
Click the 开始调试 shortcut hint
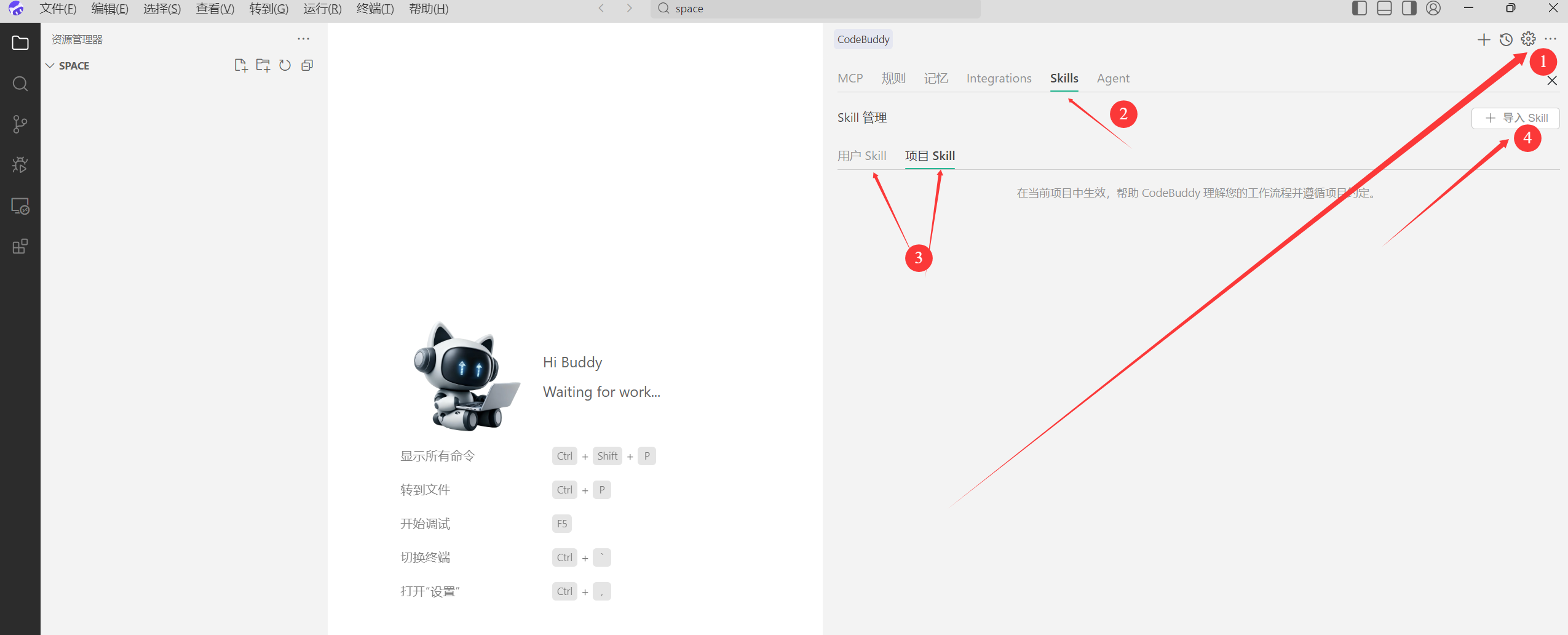[425, 524]
